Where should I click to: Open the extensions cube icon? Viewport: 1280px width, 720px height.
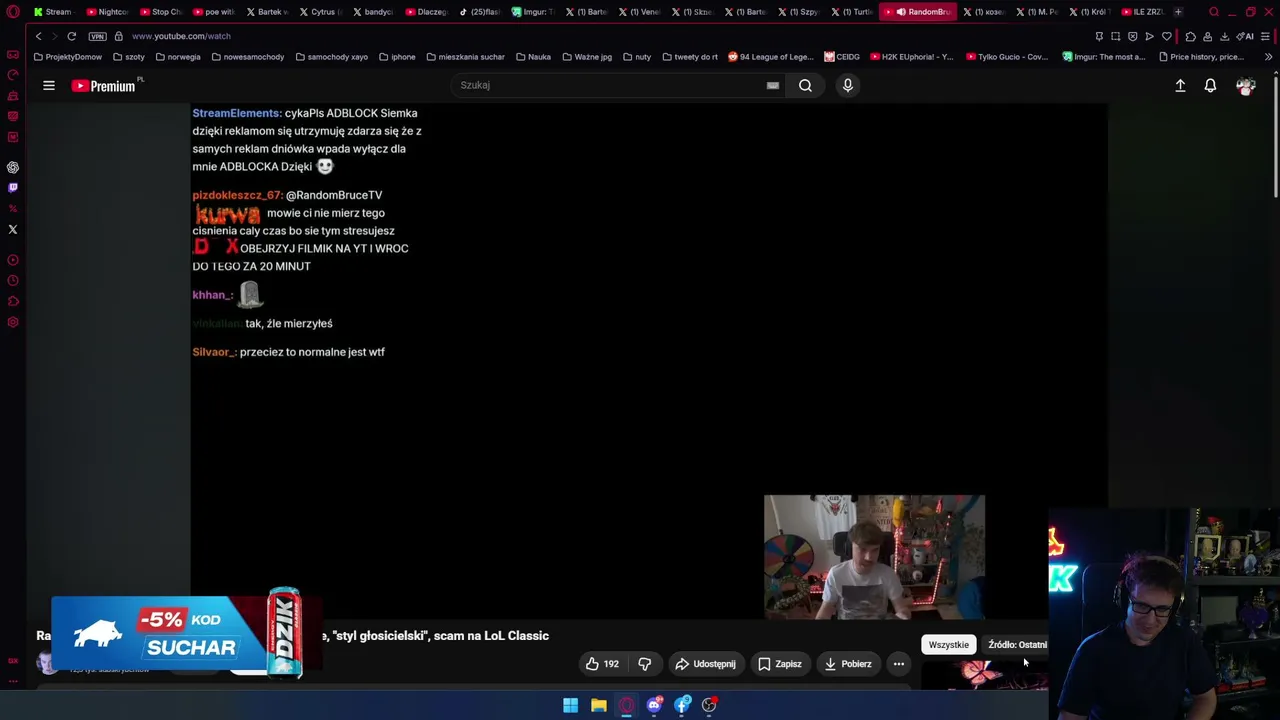pos(1190,37)
